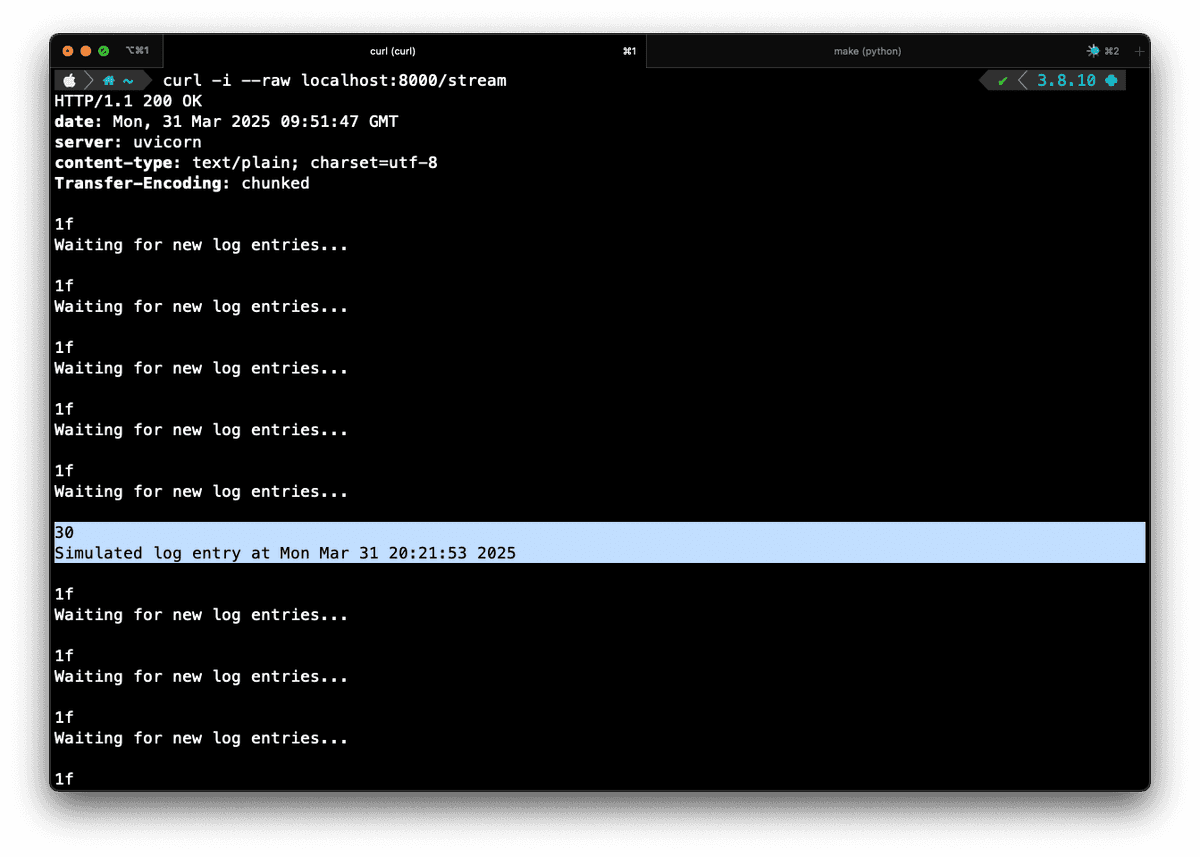Viewport: 1200px width, 857px height.
Task: Click the powerline chevron after the Apple segment
Action: 90,80
